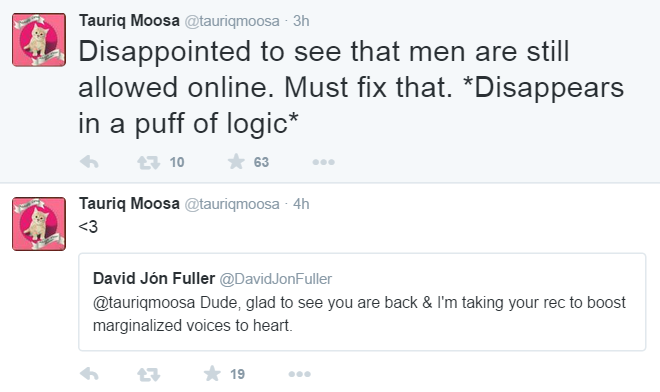Image resolution: width=660 pixels, height=392 pixels.
Task: Retweet the '<3' tweet
Action: coord(149,374)
